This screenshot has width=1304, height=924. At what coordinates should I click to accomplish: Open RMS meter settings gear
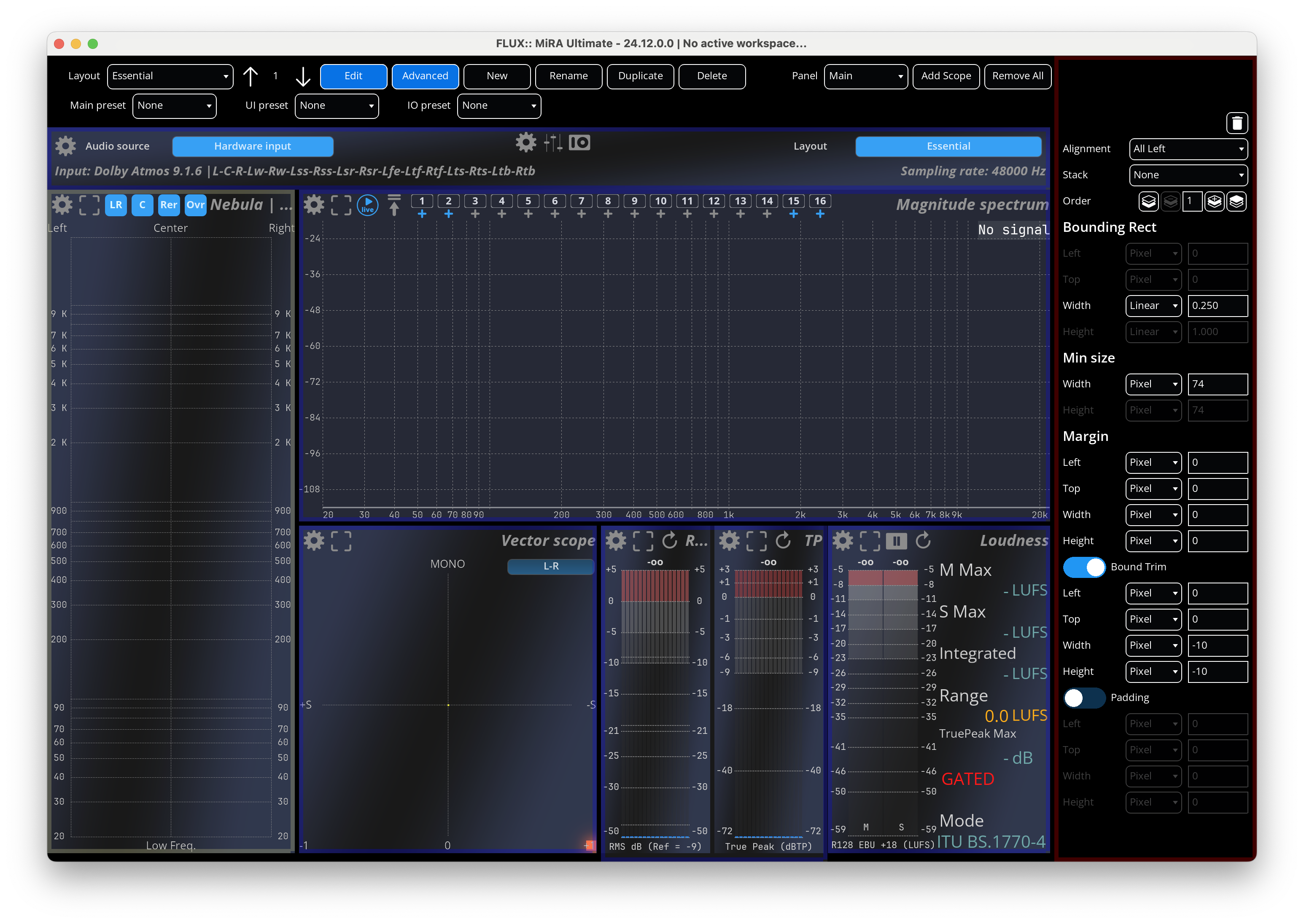click(615, 540)
